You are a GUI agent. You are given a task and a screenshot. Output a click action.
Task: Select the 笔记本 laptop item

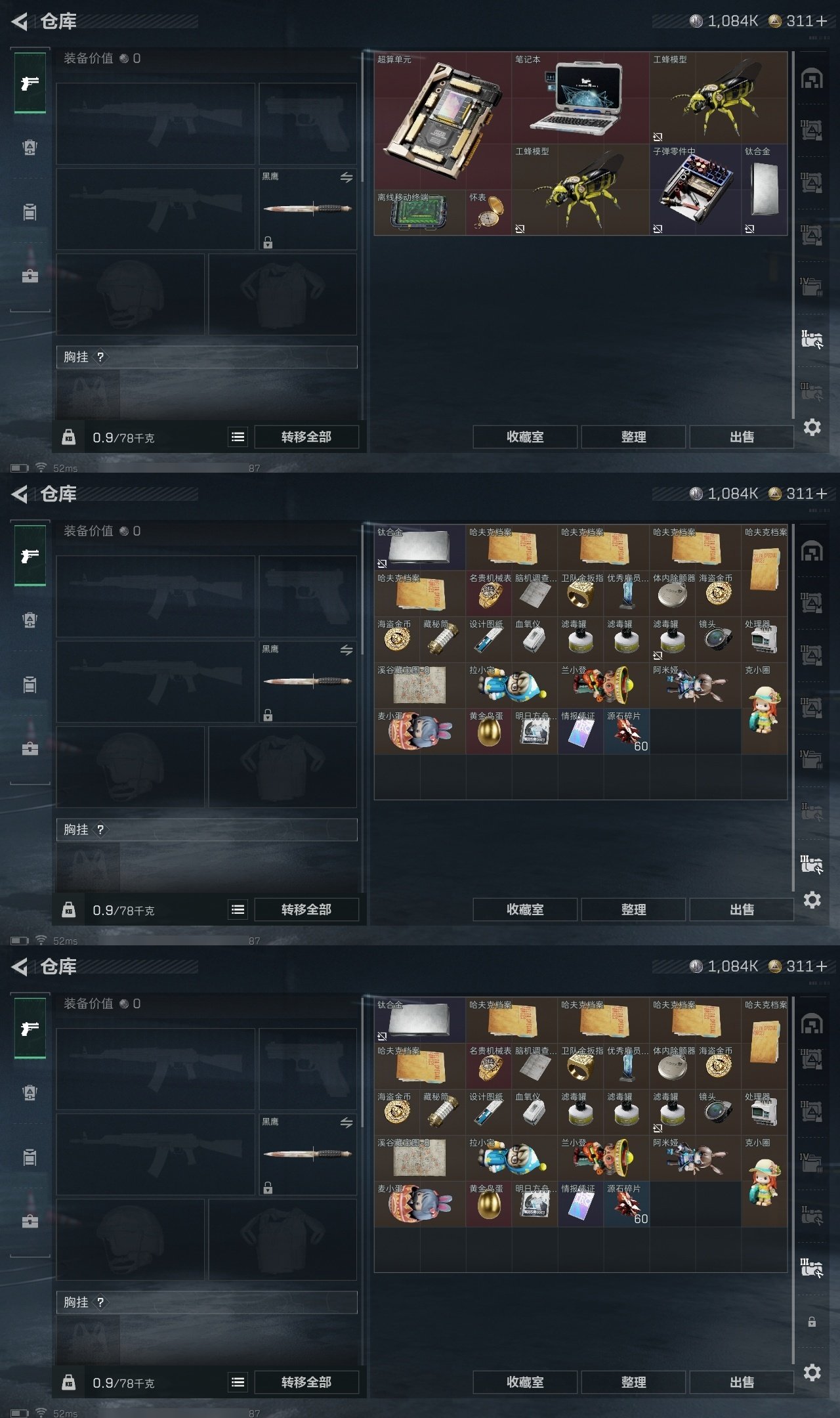tap(580, 98)
